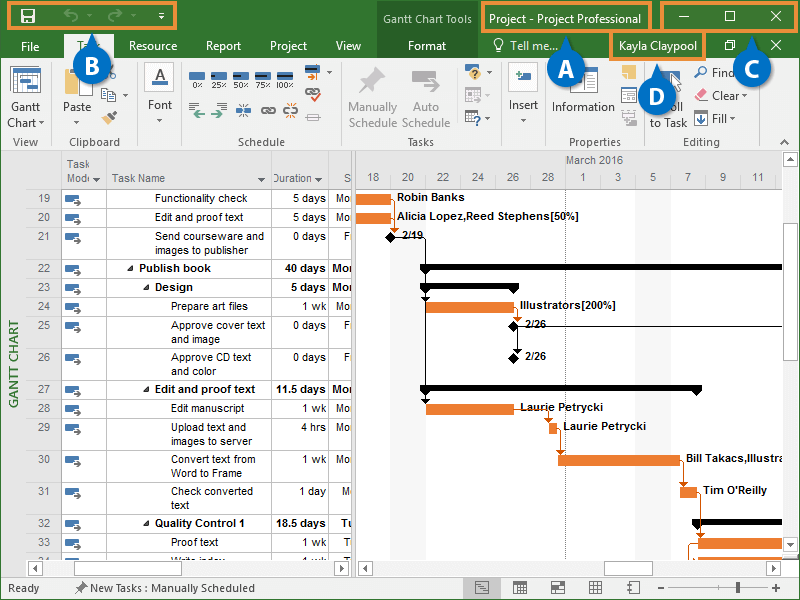
Task: Collapse the Quality Control 1 summary task
Action: tap(146, 524)
